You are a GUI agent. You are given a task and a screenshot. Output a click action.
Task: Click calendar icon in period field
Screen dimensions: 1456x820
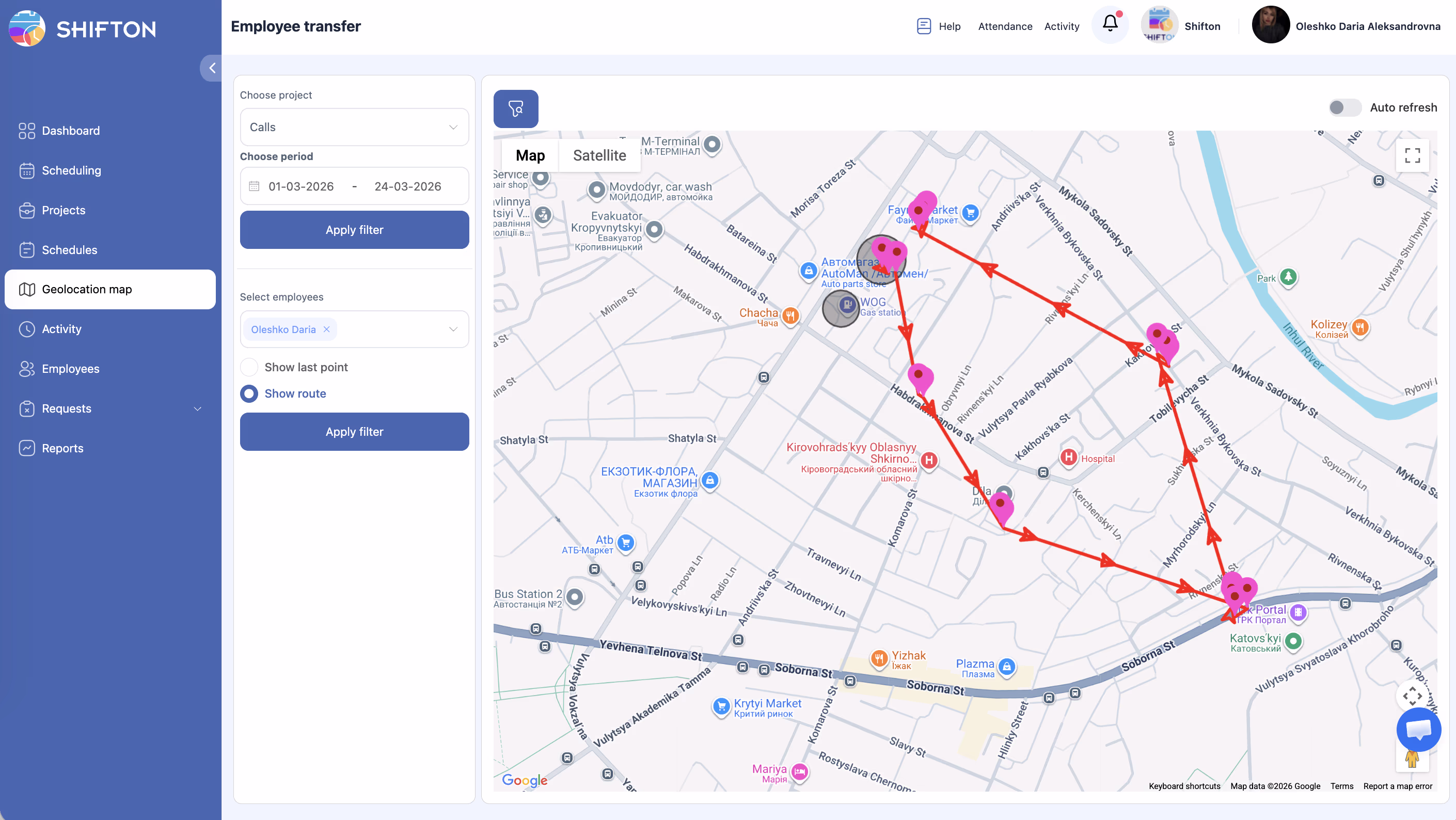coord(255,186)
